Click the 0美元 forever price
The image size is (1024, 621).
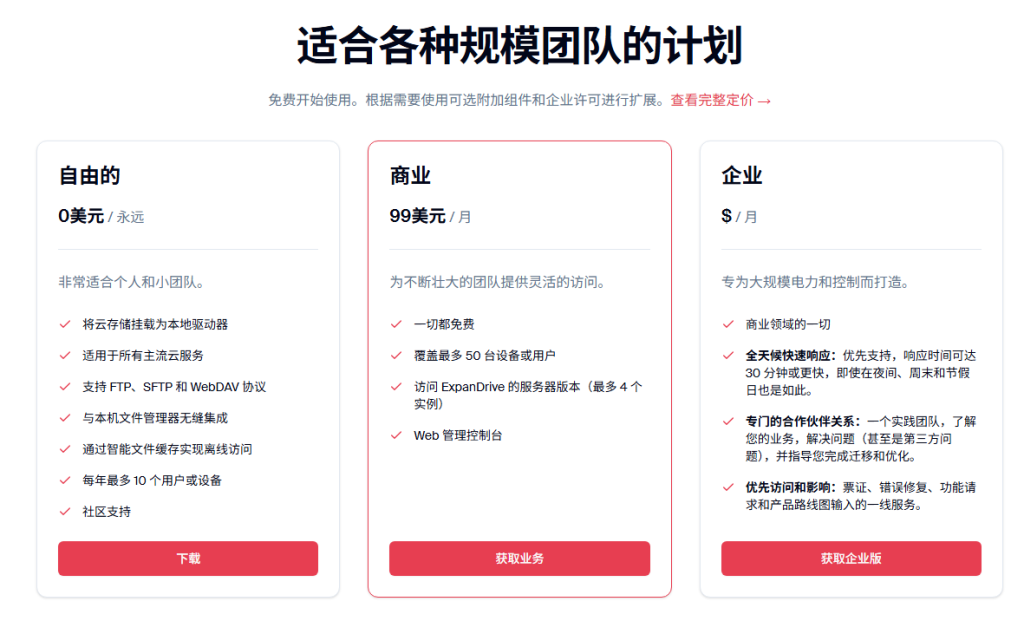(x=81, y=215)
